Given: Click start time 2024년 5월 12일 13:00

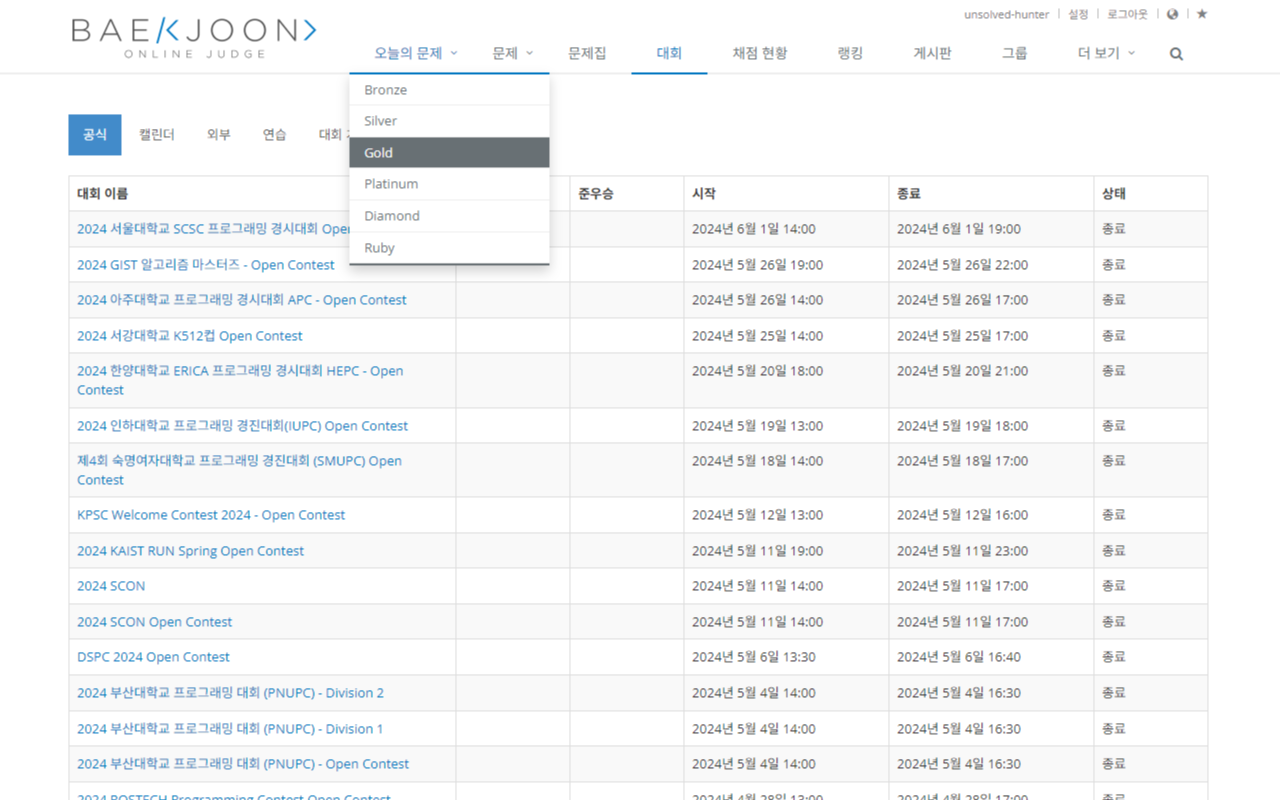Looking at the screenshot, I should [x=758, y=515].
